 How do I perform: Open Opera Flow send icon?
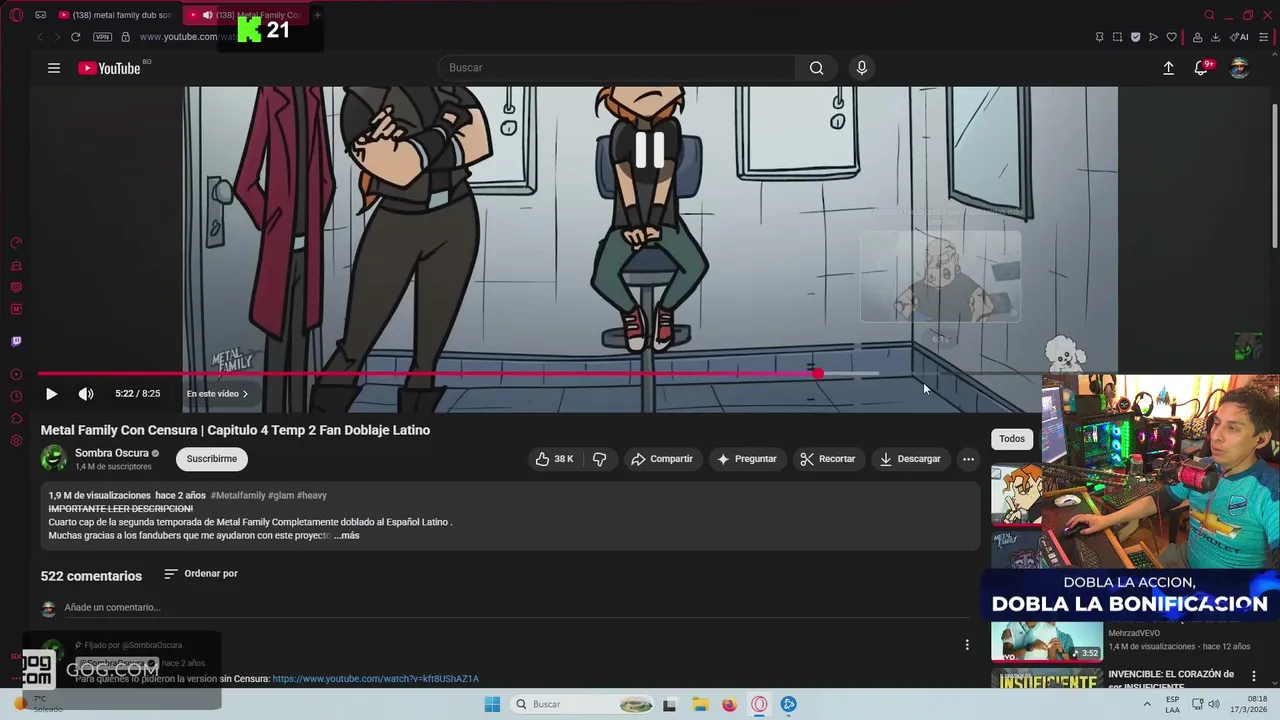pos(1153,37)
